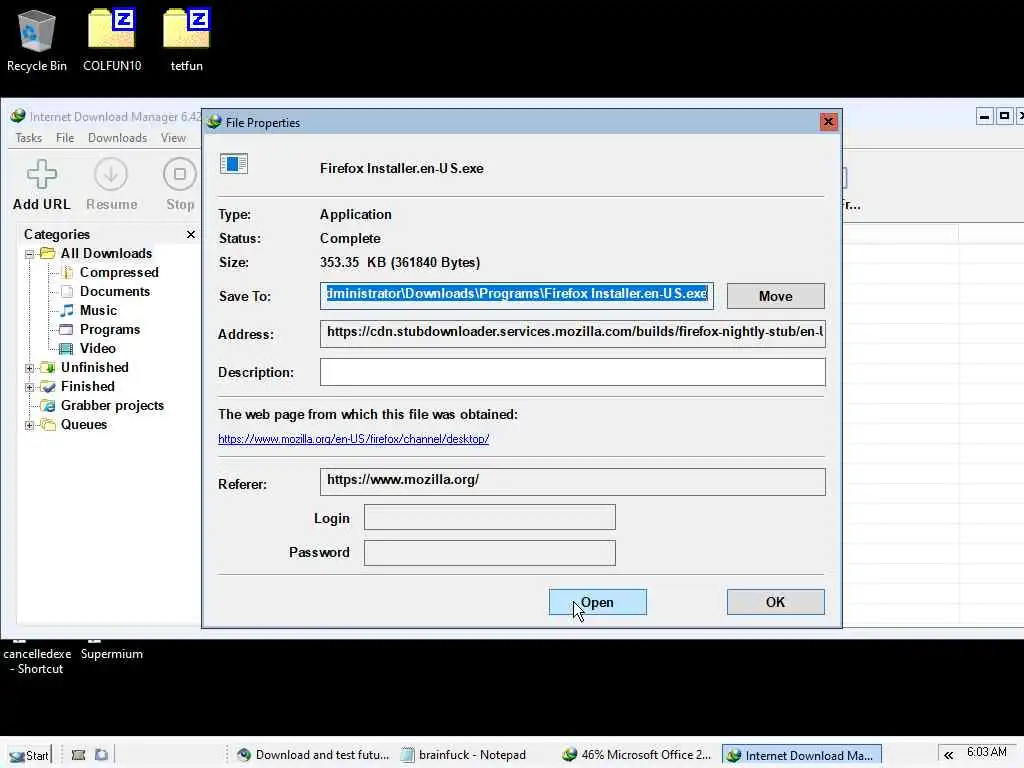Switch to Download and test futu... taskbar item
This screenshot has height=768, width=1024.
tap(313, 755)
